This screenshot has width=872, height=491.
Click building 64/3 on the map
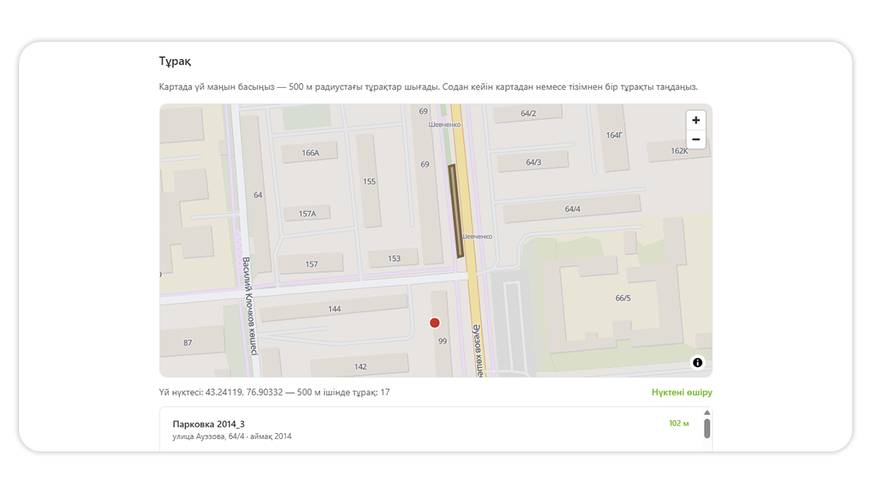[533, 162]
